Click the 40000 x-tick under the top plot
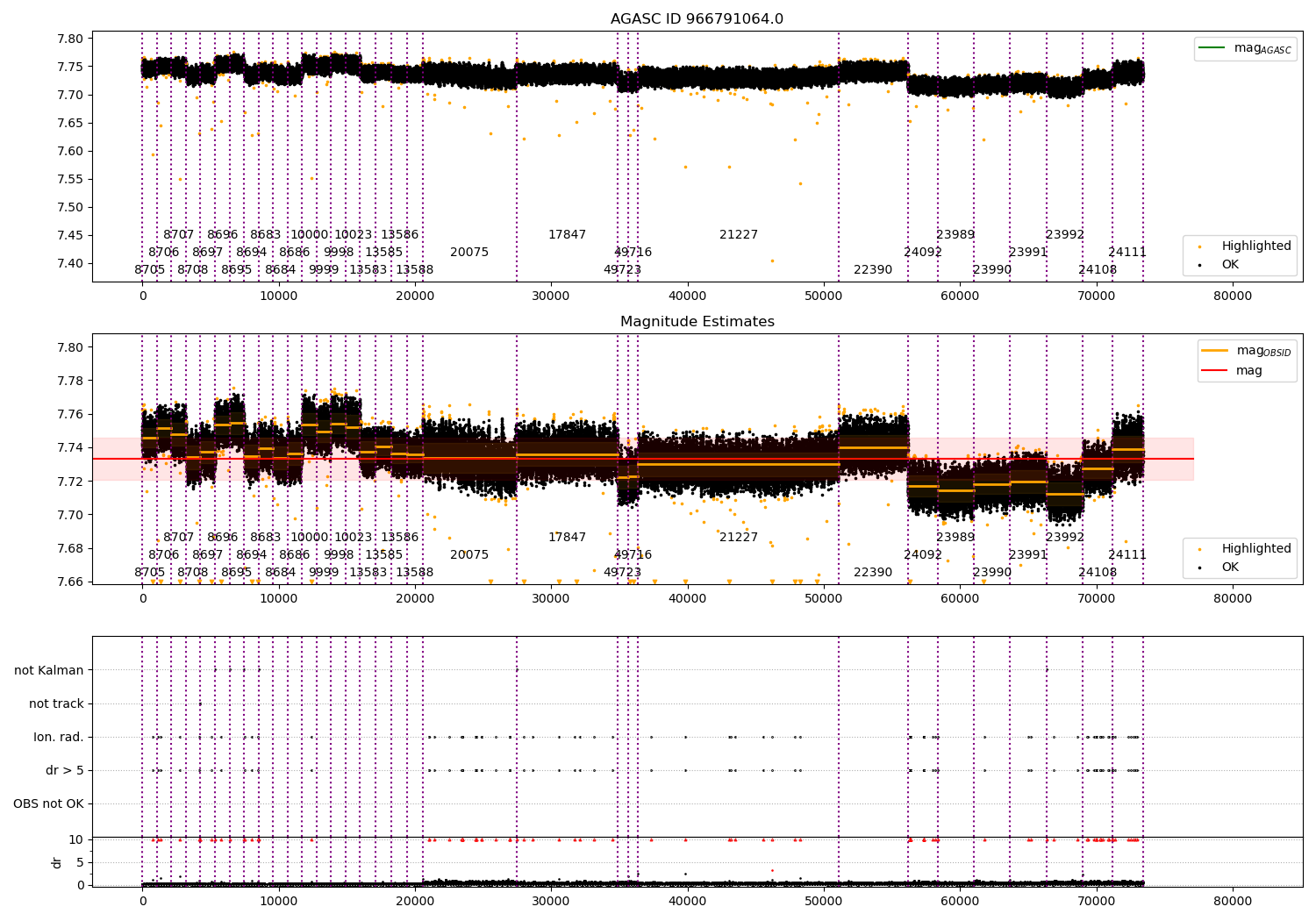Screen dimensions: 1316x921 687,296
